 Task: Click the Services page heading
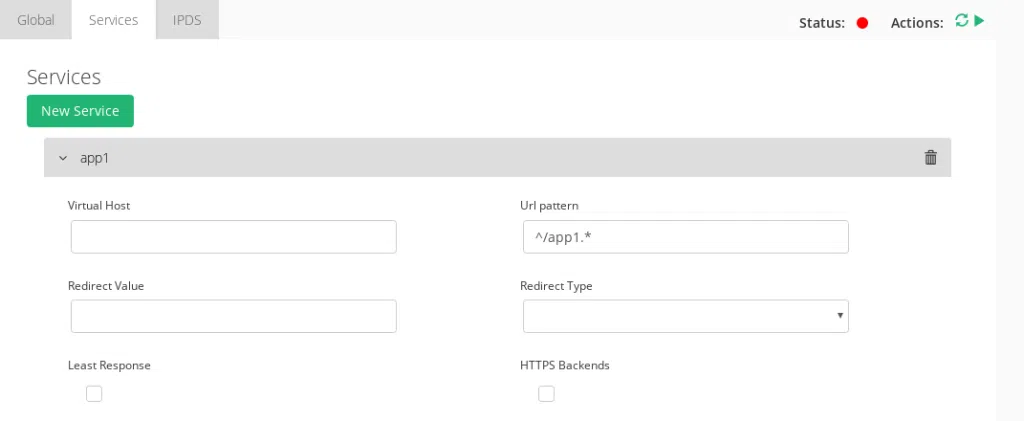coord(64,77)
